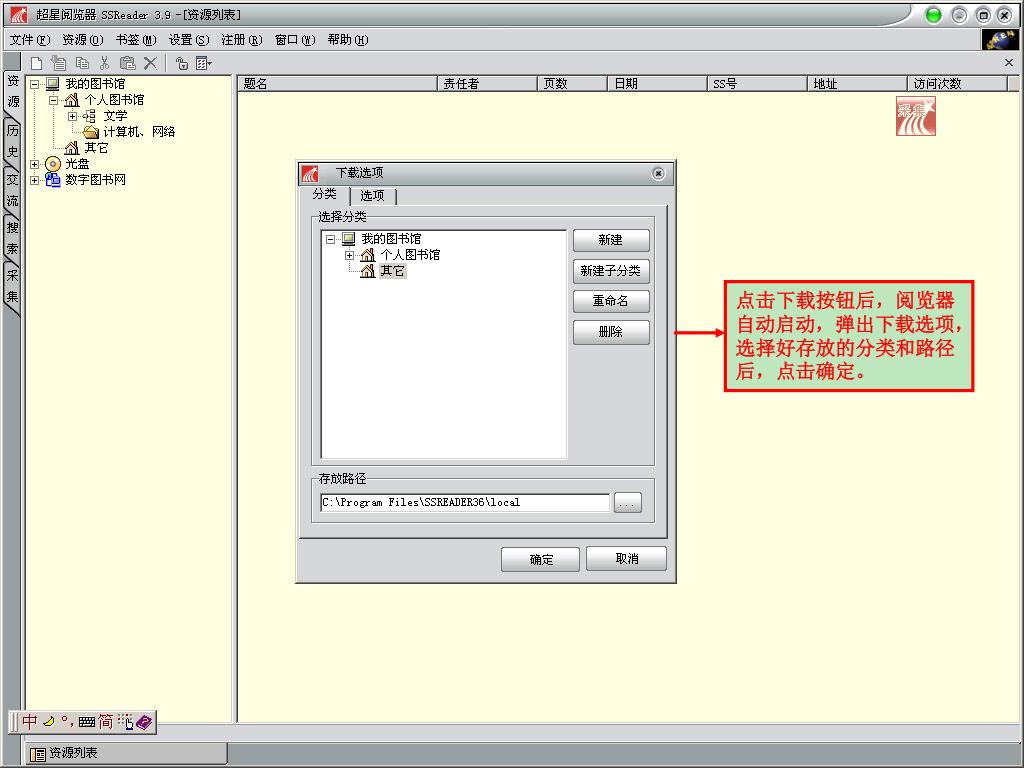
Task: Open the 设置(S) menu
Action: (189, 40)
